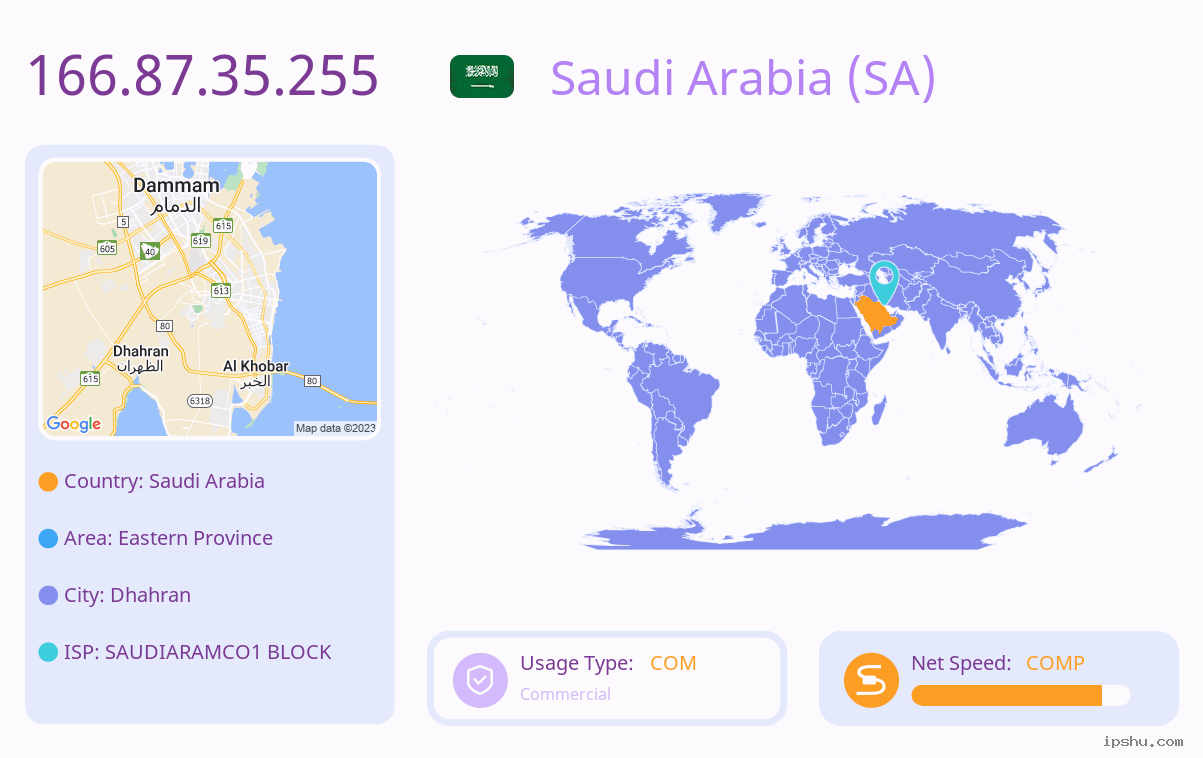Open the Dammam street map thumbnail
This screenshot has width=1203, height=758.
[x=210, y=299]
